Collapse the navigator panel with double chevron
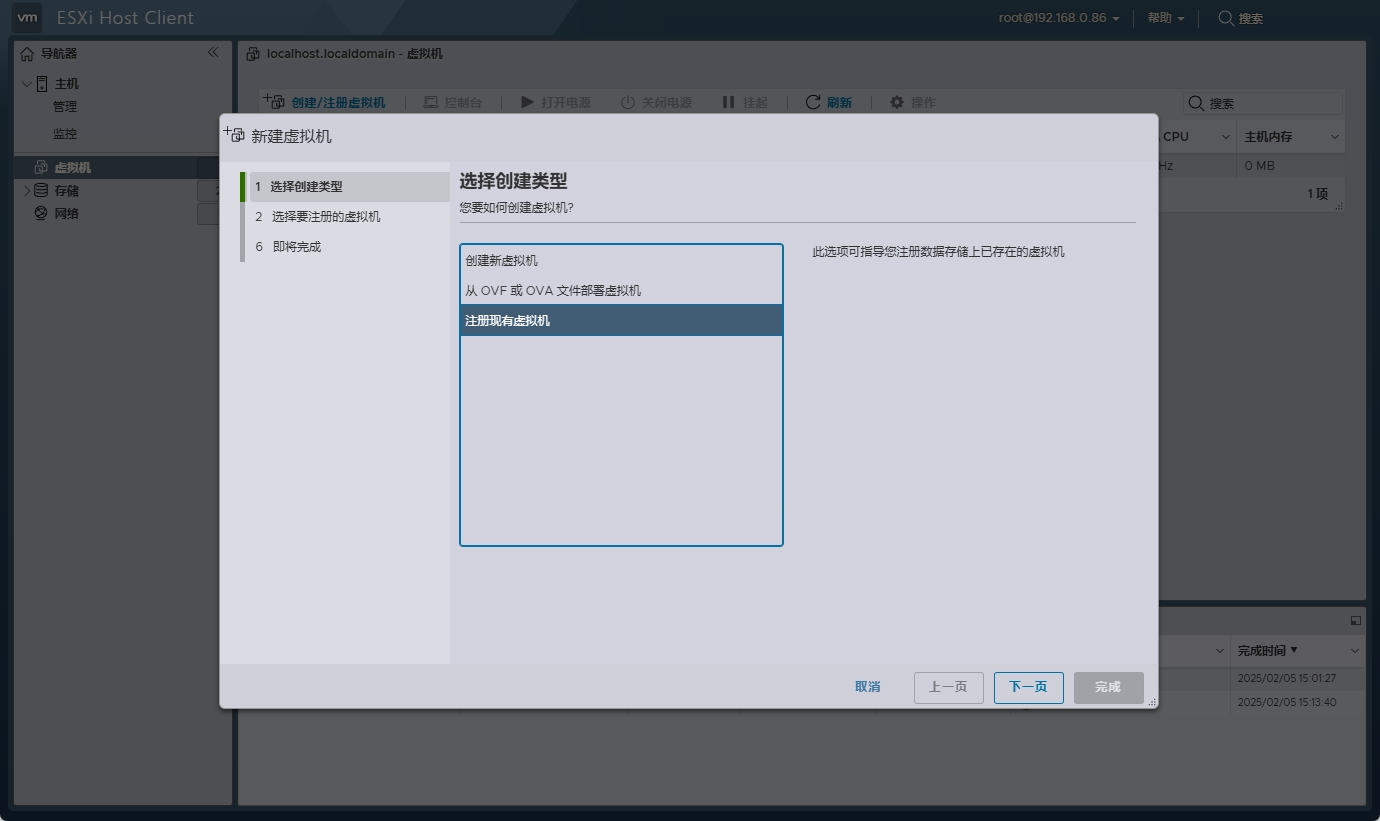The width and height of the screenshot is (1380, 821). click(213, 53)
